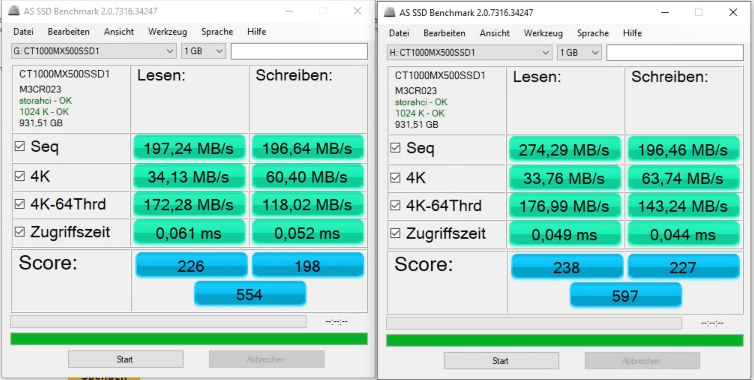Open Werkzeug menu in right window
The width and height of the screenshot is (754, 380).
click(543, 33)
